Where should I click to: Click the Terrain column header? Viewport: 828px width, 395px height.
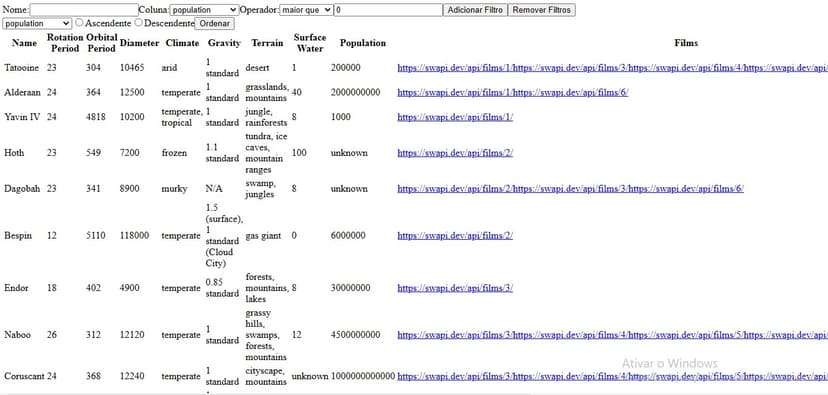point(267,43)
